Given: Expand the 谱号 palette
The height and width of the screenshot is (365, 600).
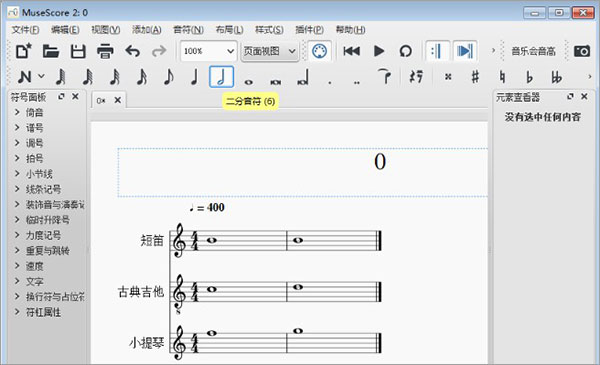Looking at the screenshot, I should click(17, 127).
